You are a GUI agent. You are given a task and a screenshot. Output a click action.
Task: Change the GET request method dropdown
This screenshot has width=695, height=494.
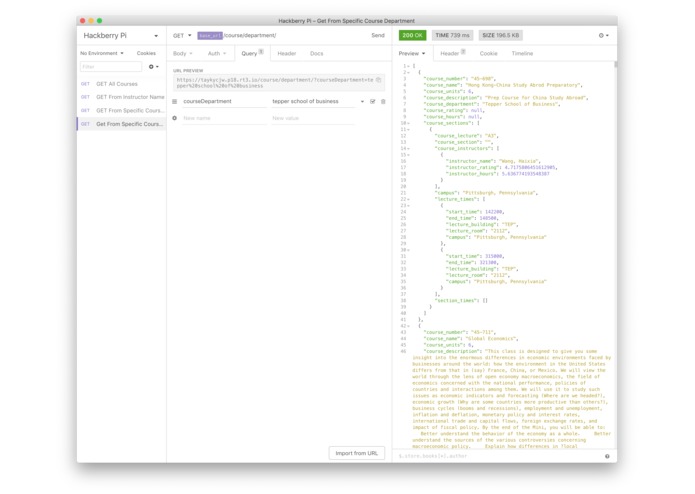182,35
